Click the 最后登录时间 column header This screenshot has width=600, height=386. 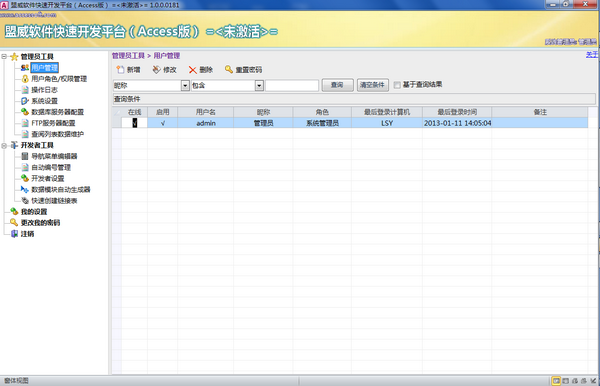(x=457, y=112)
